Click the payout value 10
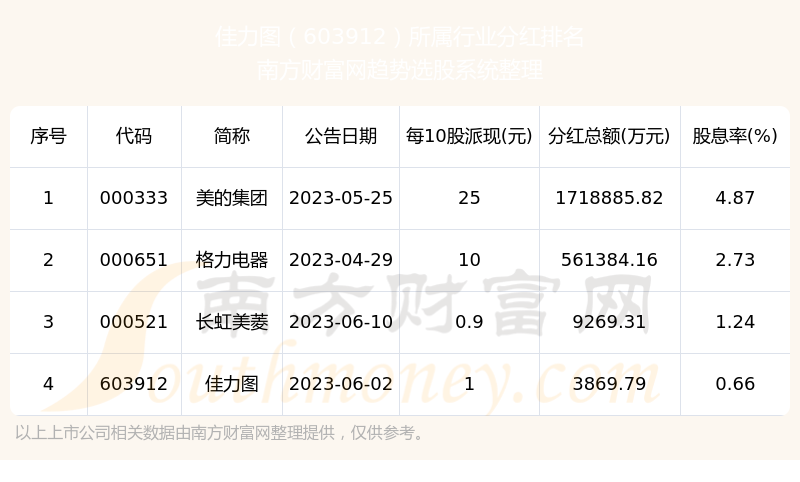The height and width of the screenshot is (482, 800). [x=469, y=260]
